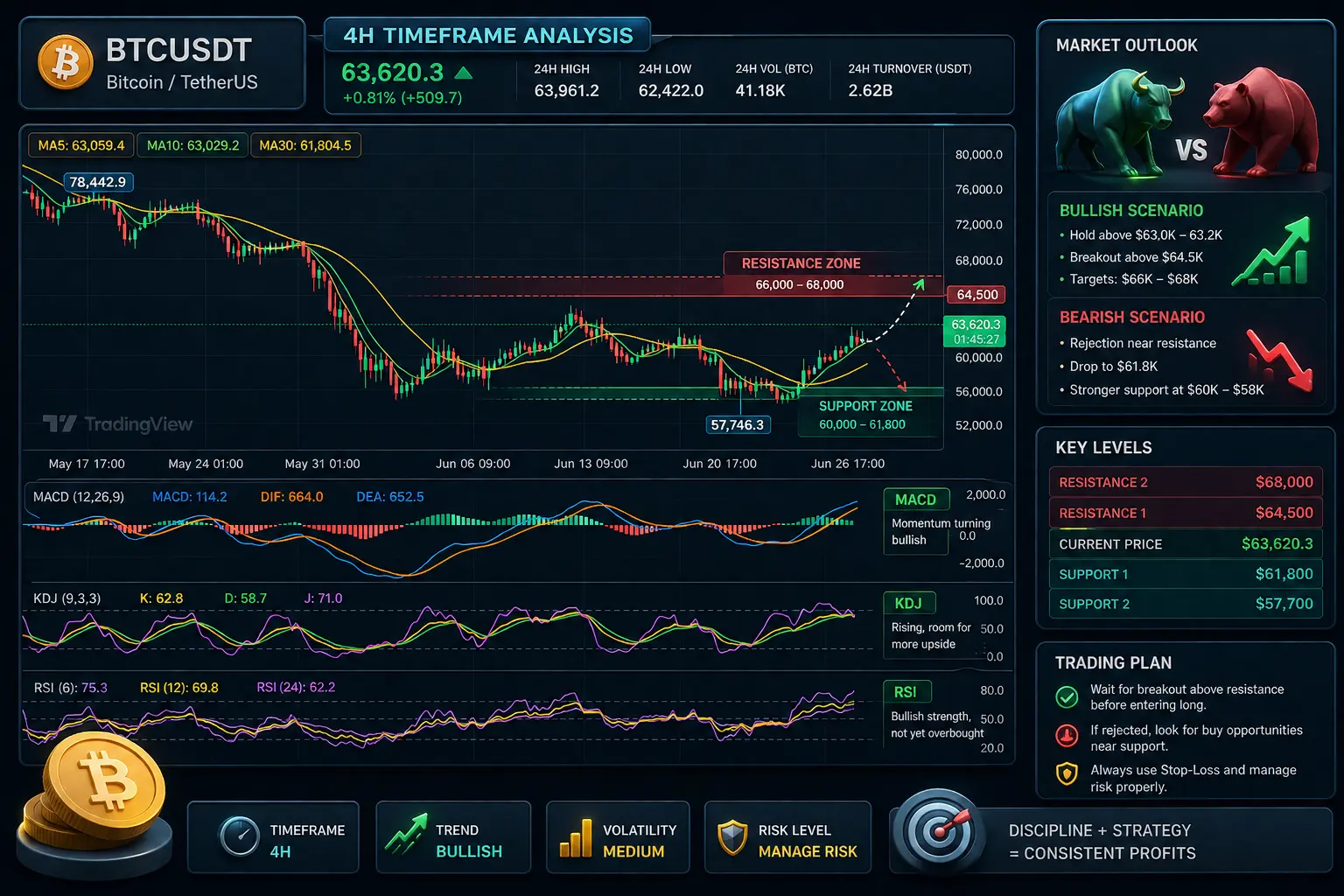
Task: Click the Trading Plan panel heading
Action: [x=1113, y=663]
